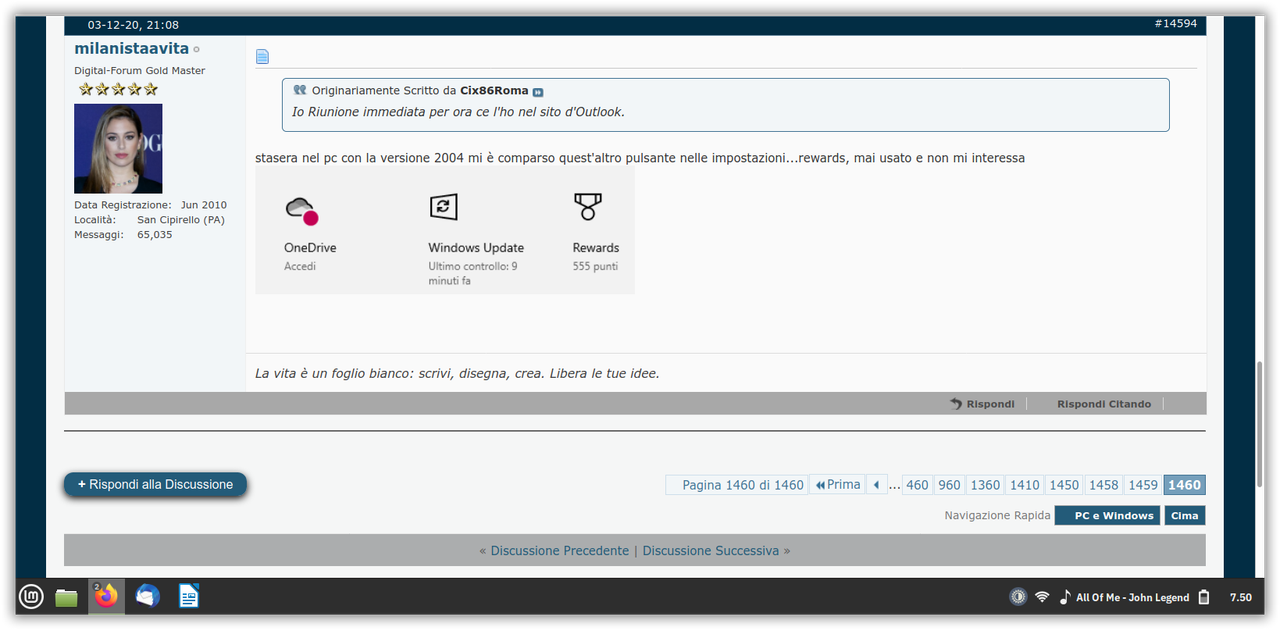Open Discussione Successiva thread
The width and height of the screenshot is (1280, 630).
coord(711,551)
